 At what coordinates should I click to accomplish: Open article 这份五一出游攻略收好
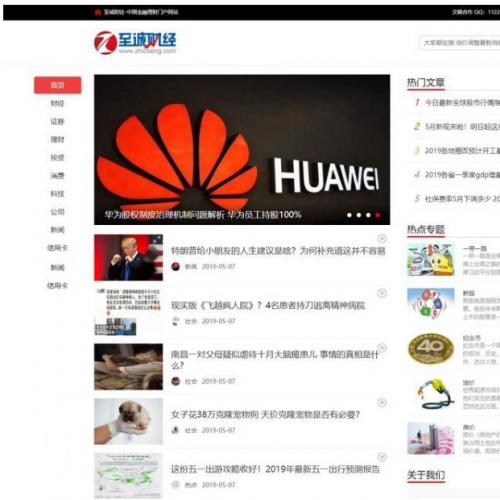275,469
